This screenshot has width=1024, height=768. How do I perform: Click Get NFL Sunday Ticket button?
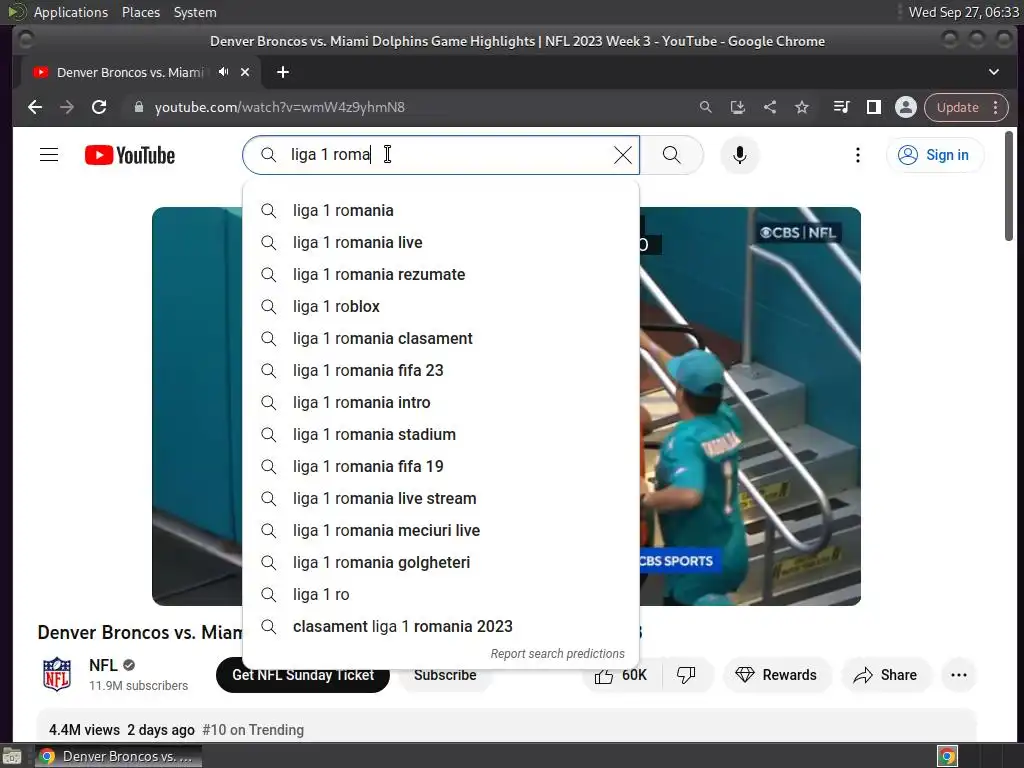tap(303, 675)
